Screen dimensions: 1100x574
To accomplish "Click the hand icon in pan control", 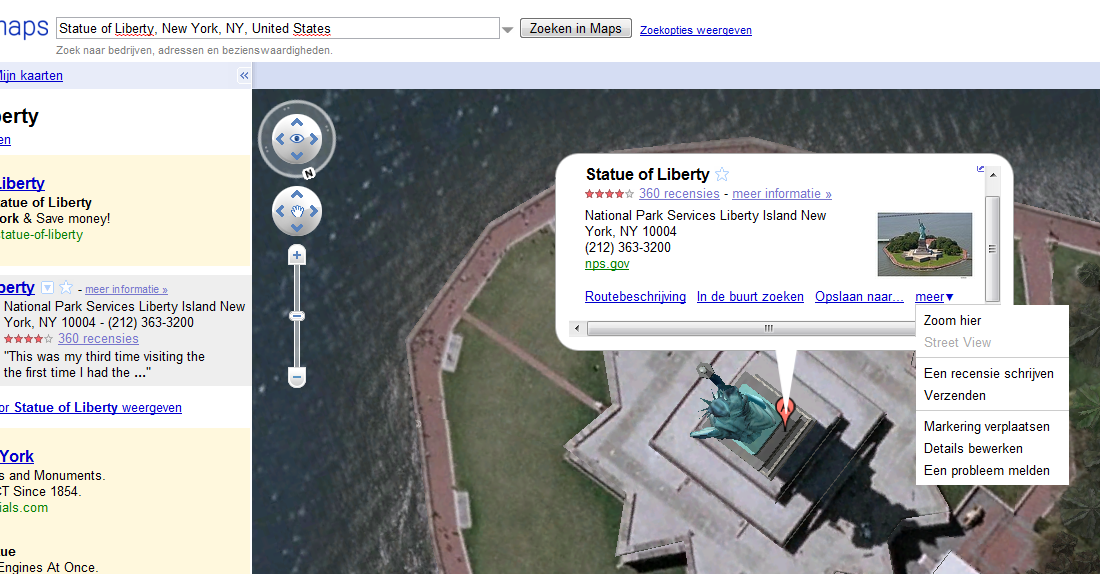I will click(x=297, y=211).
